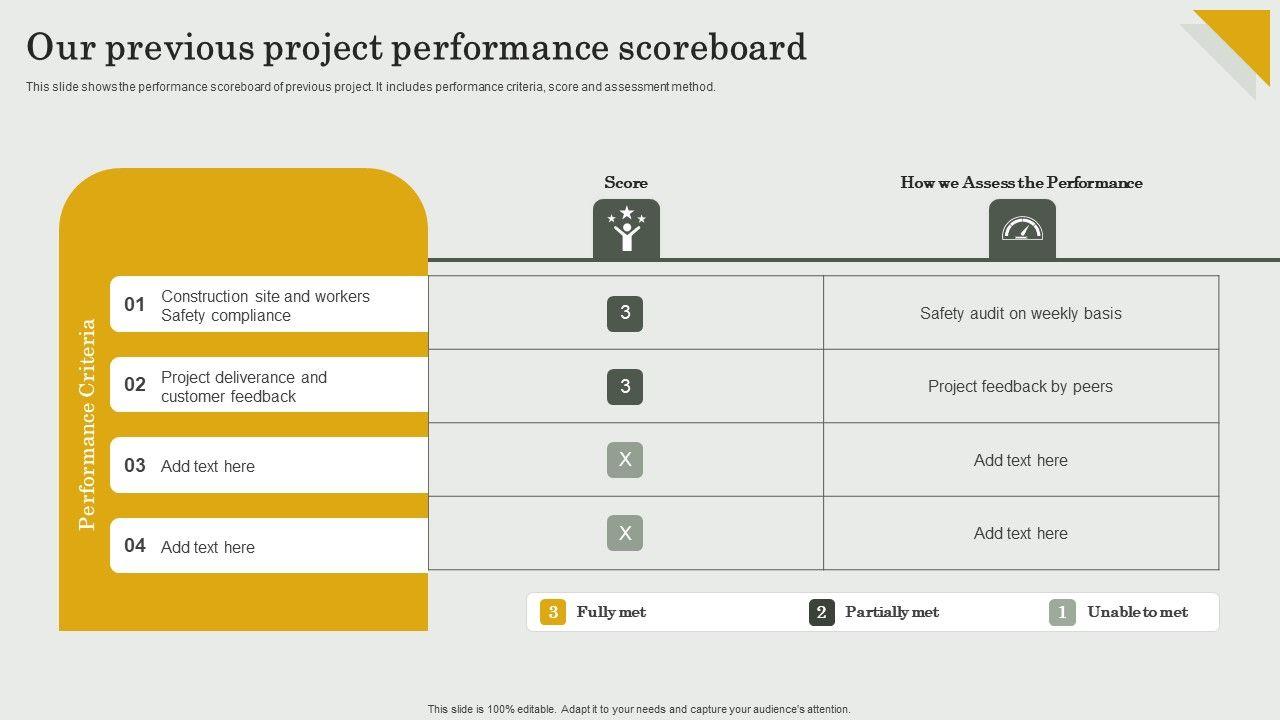The height and width of the screenshot is (720, 1280).
Task: Click the Safety audit on weekly basis cell
Action: (1021, 314)
